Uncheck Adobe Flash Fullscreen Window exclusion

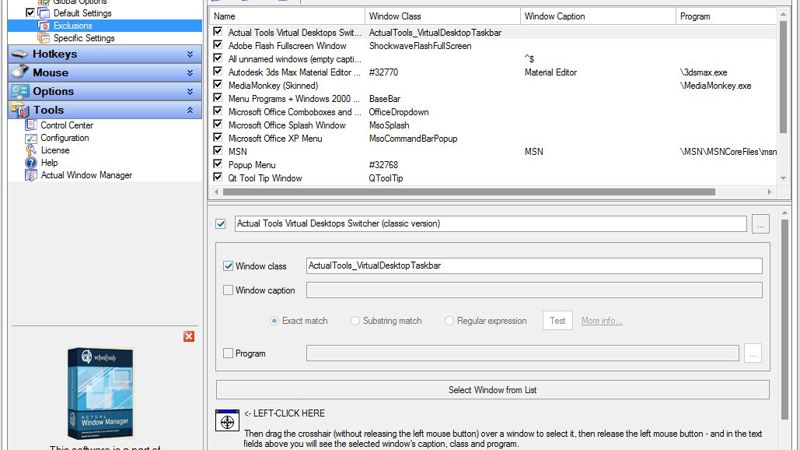point(218,45)
